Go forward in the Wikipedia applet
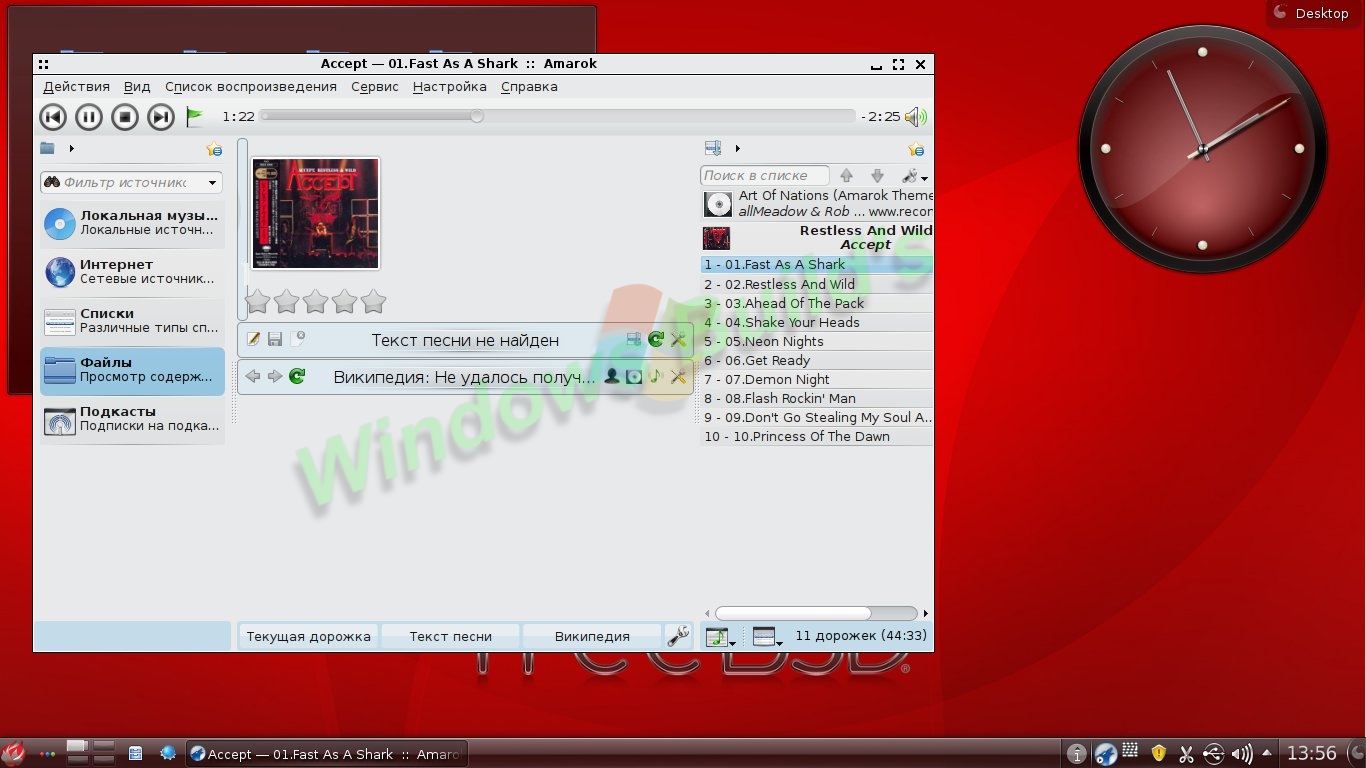The height and width of the screenshot is (768, 1366). point(275,377)
